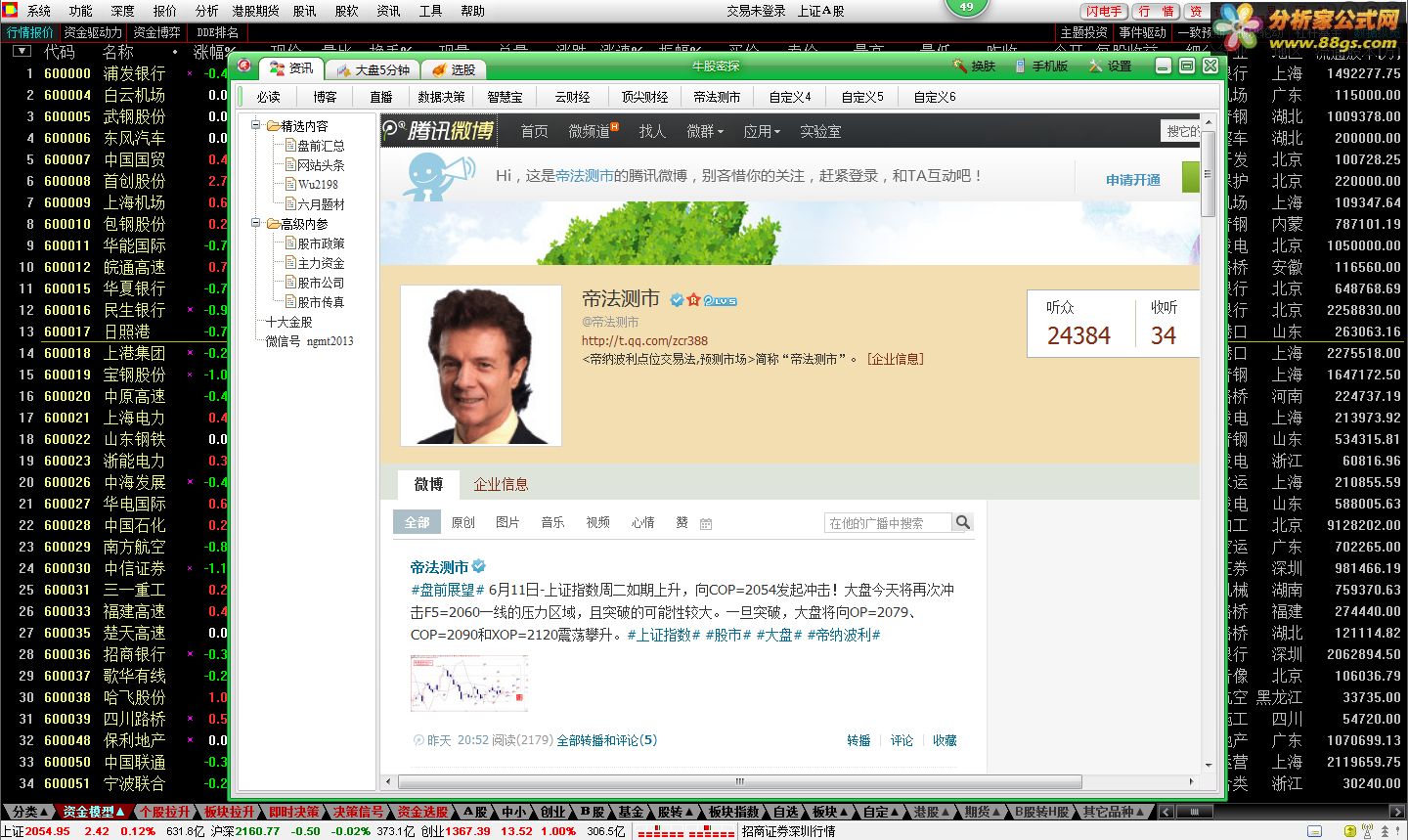Open the 系统 menu
Image resolution: width=1408 pixels, height=840 pixels.
click(39, 11)
